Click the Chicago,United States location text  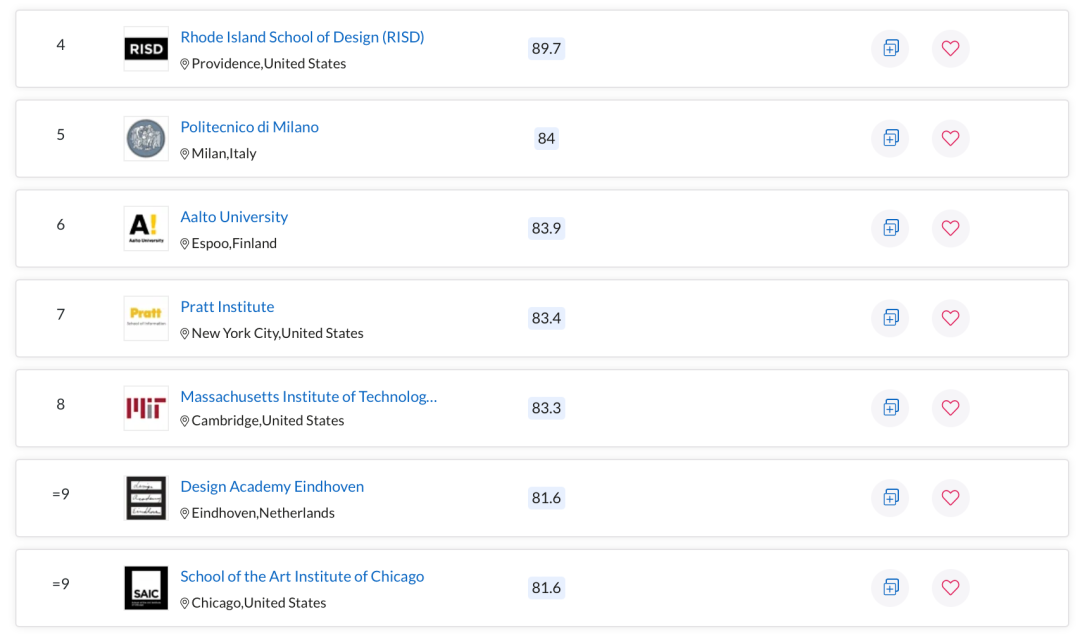point(259,603)
